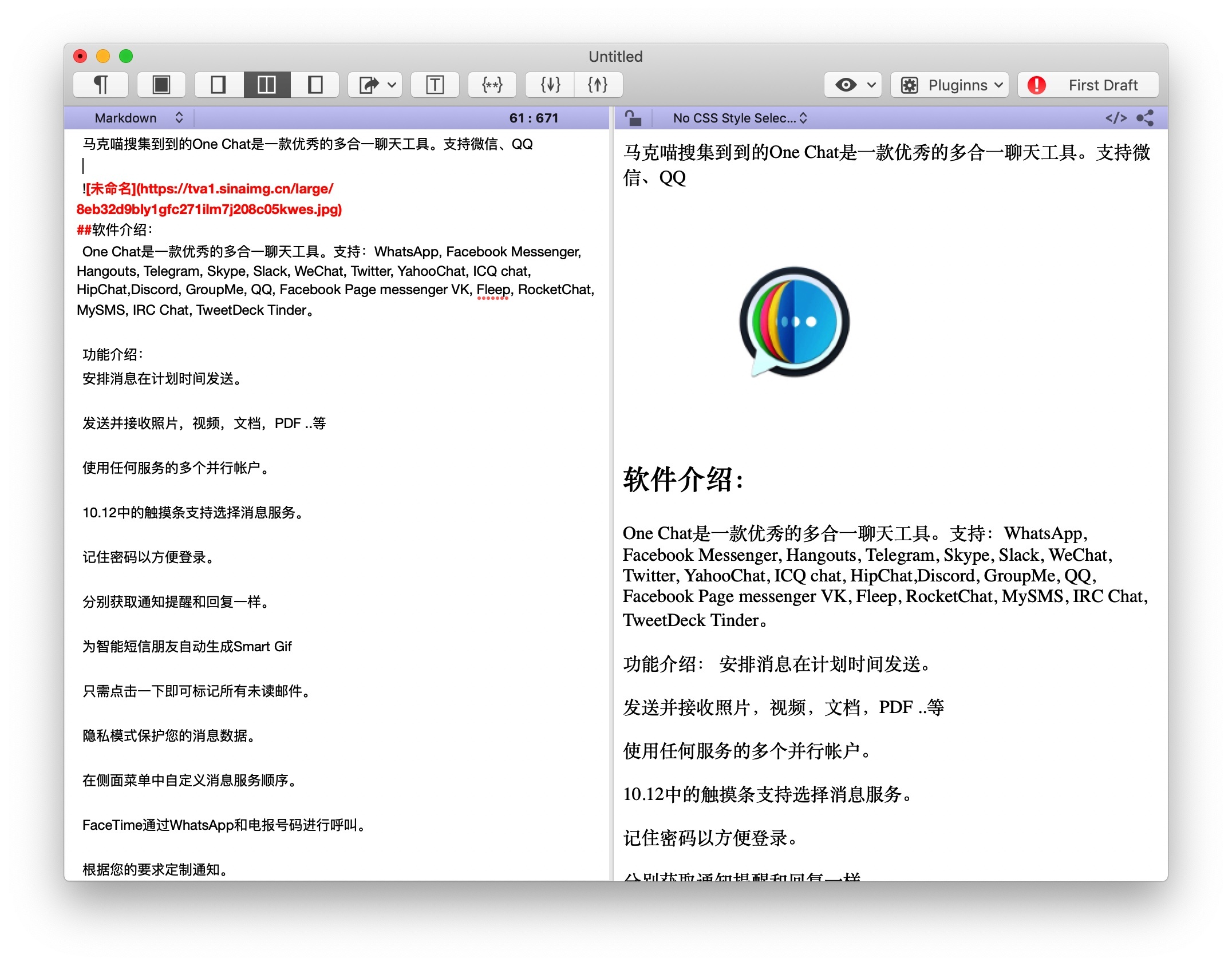
Task: Click the braces up-arrow icon
Action: [598, 85]
